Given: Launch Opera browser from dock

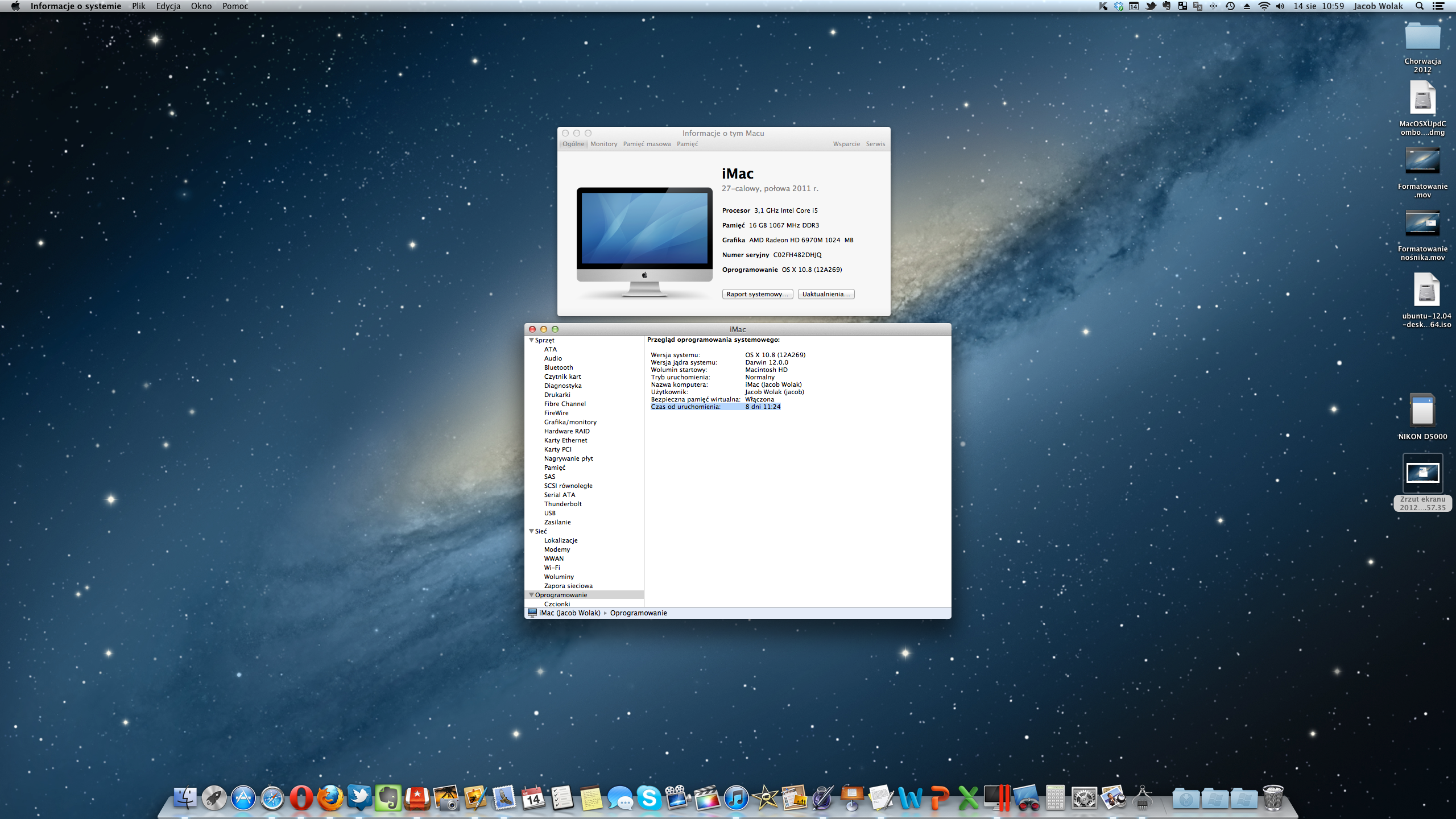Looking at the screenshot, I should coord(301,797).
